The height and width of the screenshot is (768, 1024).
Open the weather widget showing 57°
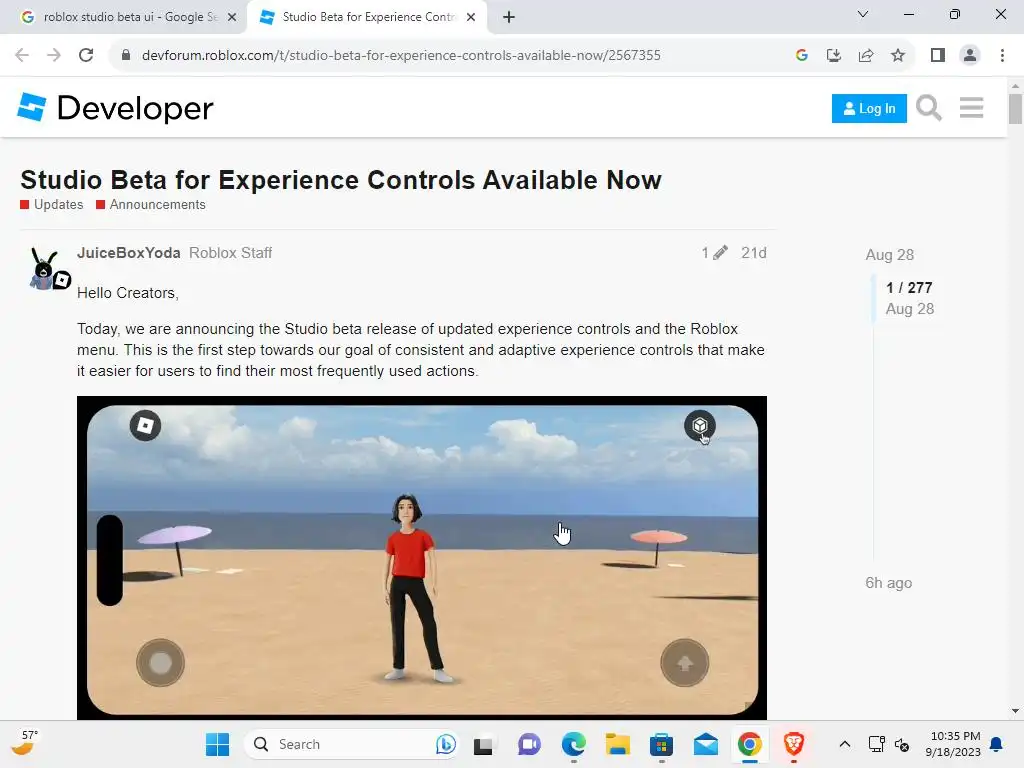pos(25,743)
